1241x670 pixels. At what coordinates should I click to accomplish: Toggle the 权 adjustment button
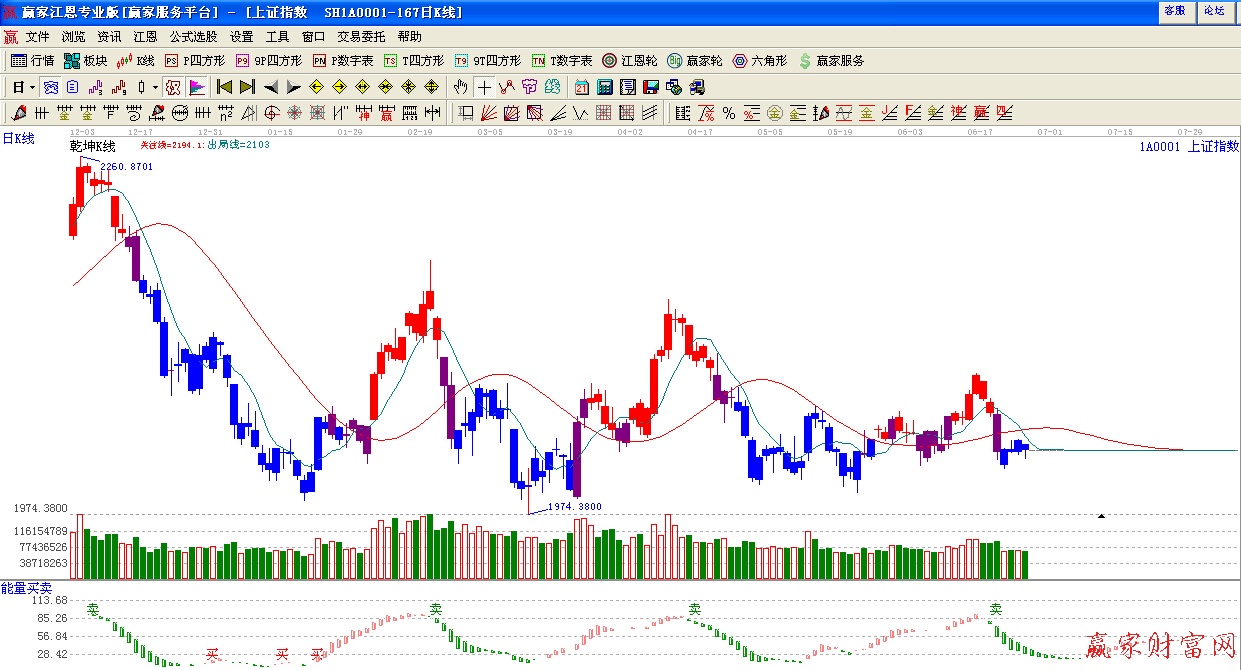click(x=173, y=87)
